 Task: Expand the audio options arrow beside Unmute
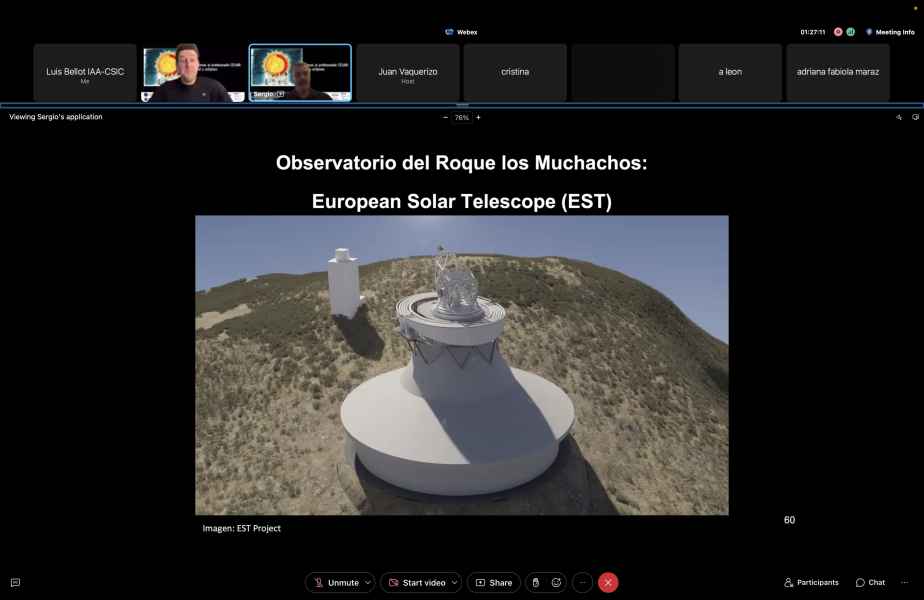click(x=368, y=582)
